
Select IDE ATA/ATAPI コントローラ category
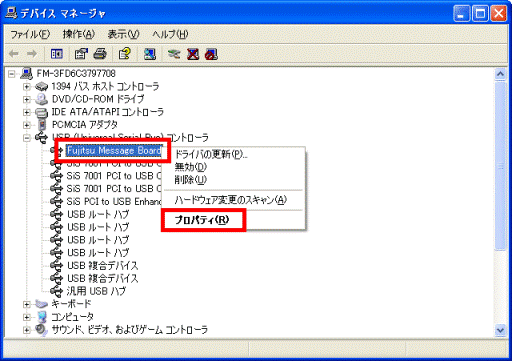(x=107, y=112)
